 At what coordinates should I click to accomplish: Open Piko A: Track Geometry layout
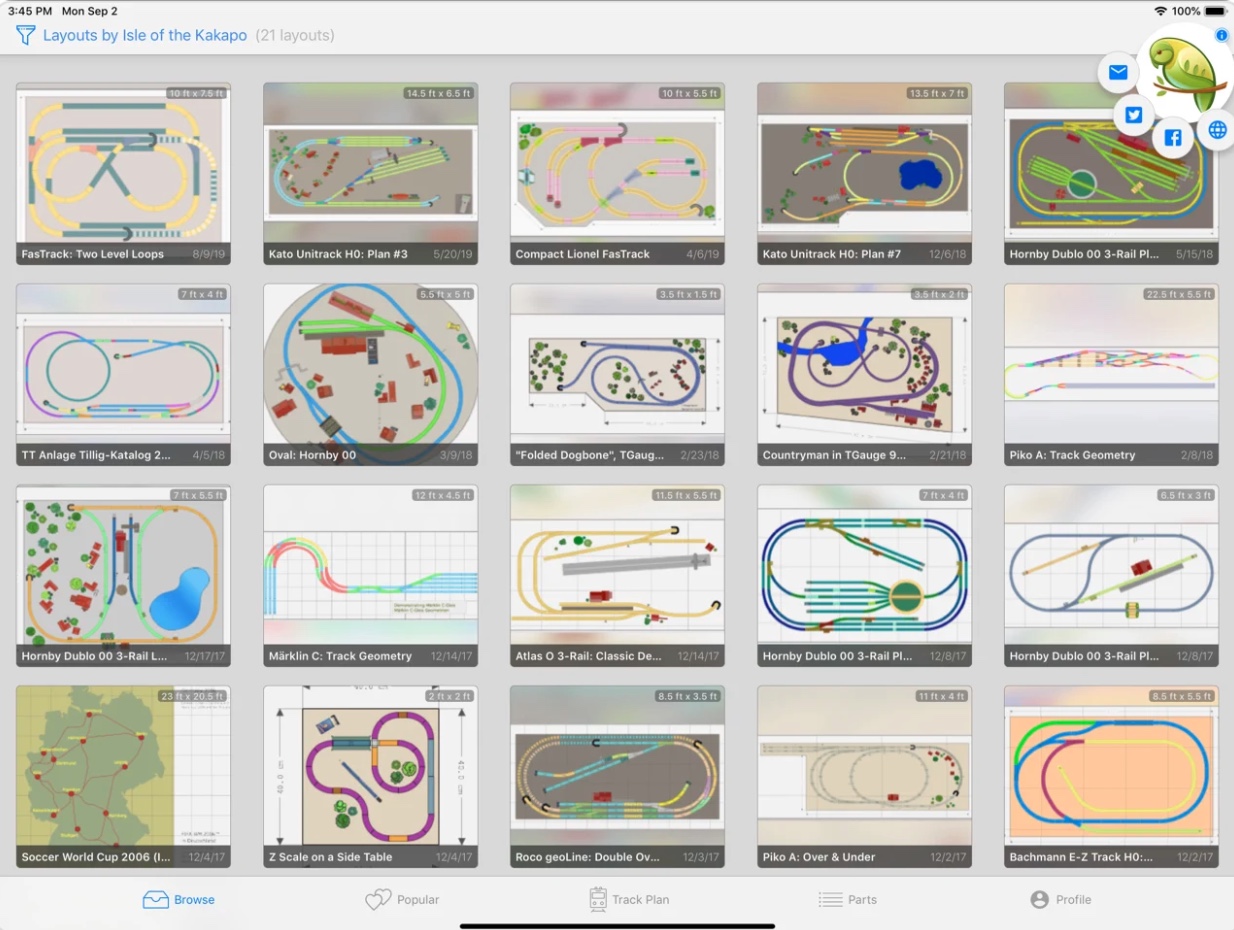tap(1111, 375)
